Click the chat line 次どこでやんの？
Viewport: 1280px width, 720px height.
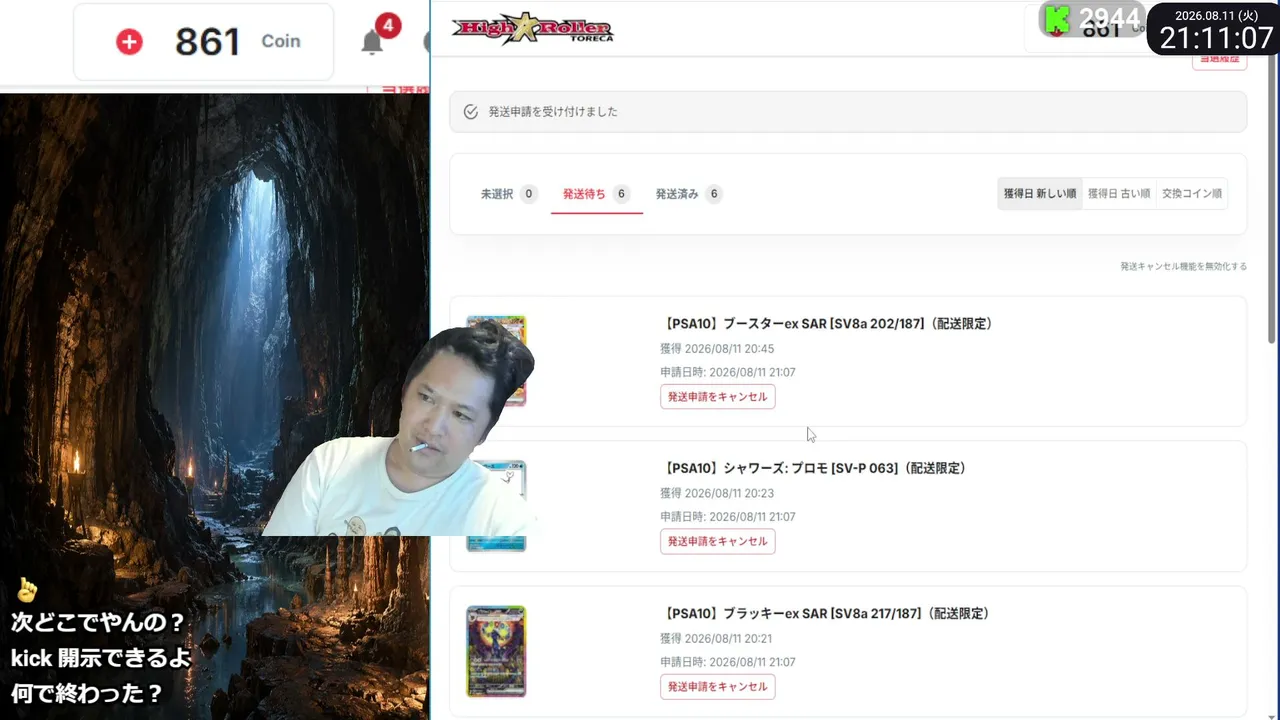pos(98,622)
